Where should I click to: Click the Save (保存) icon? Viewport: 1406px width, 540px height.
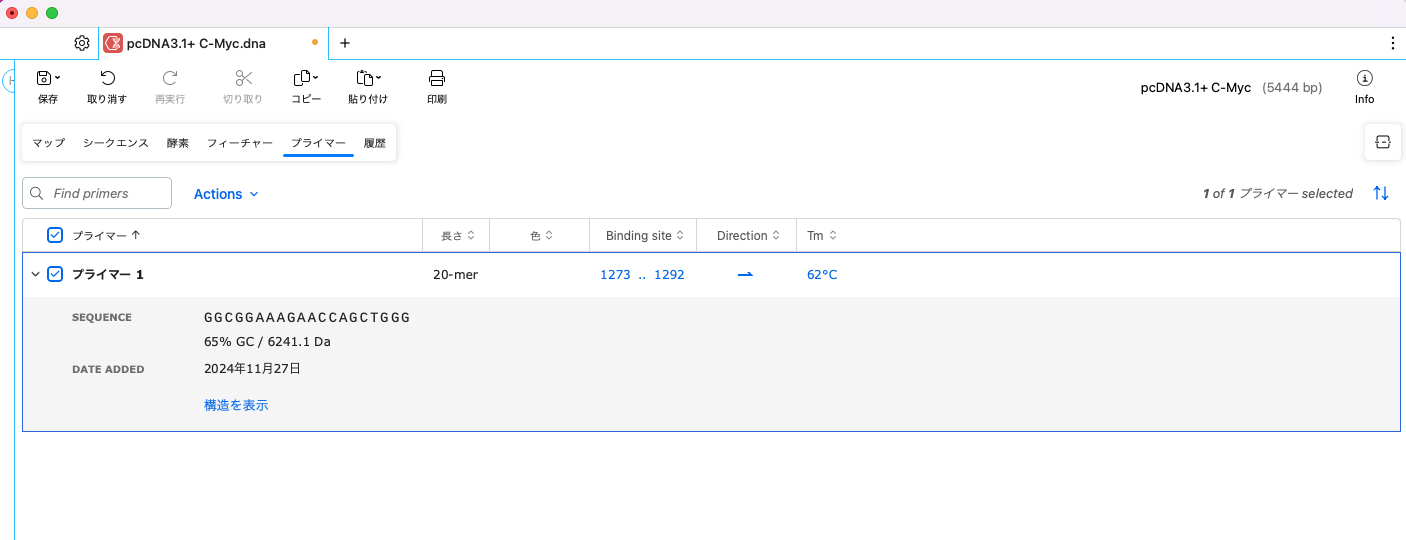click(x=44, y=78)
